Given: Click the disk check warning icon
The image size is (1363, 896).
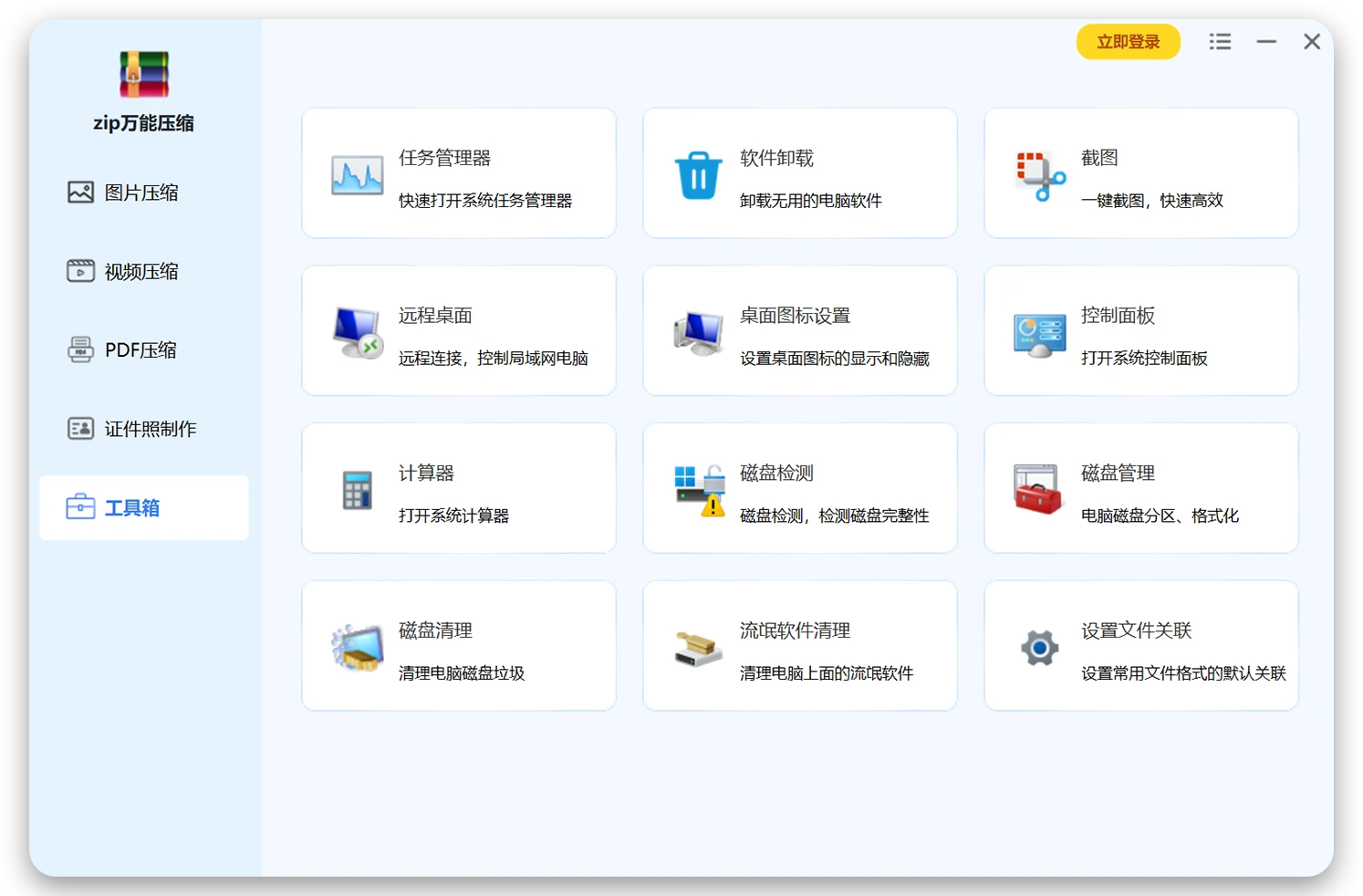Looking at the screenshot, I should [x=700, y=490].
